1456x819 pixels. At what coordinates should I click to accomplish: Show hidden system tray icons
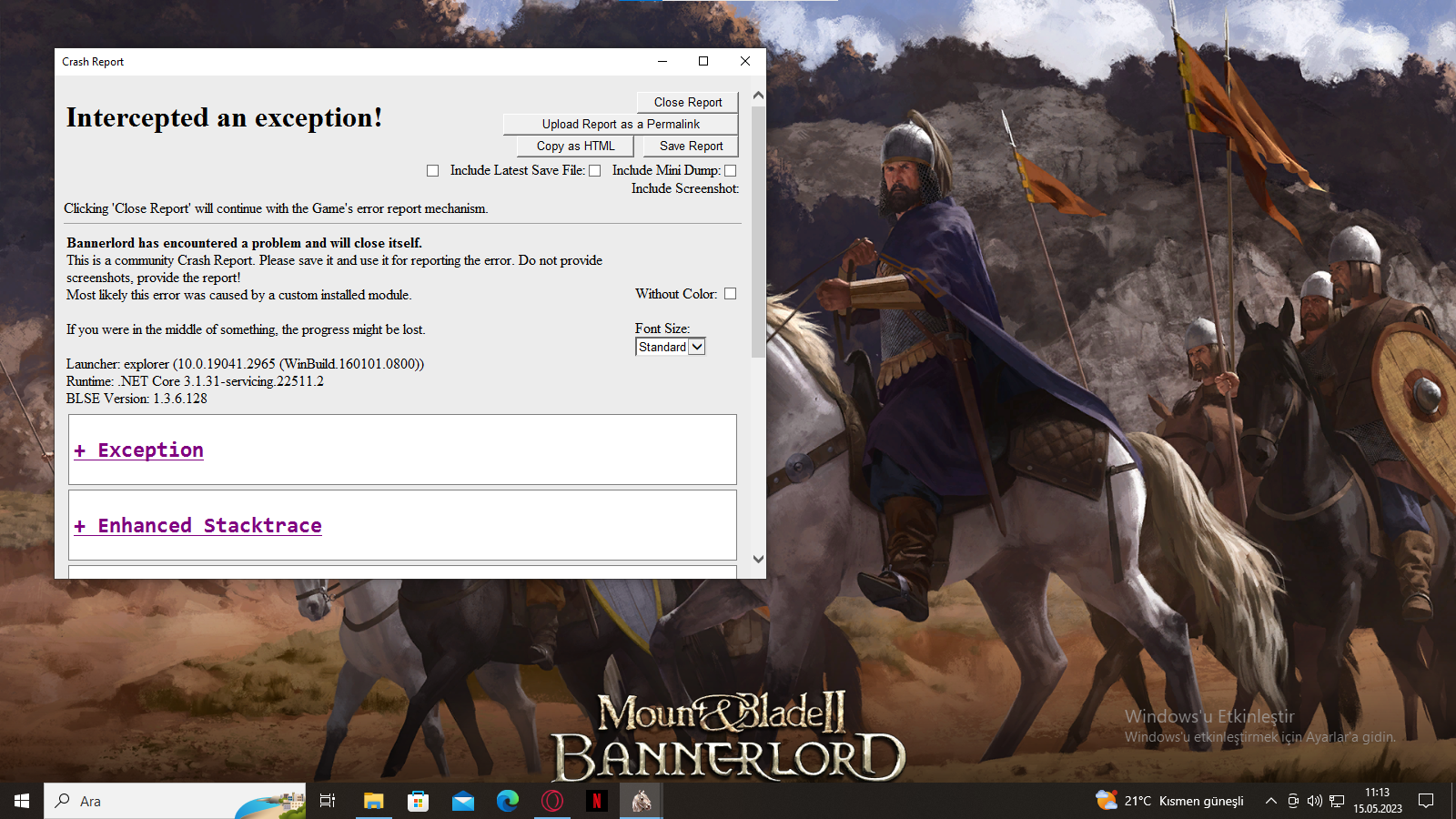(1270, 801)
